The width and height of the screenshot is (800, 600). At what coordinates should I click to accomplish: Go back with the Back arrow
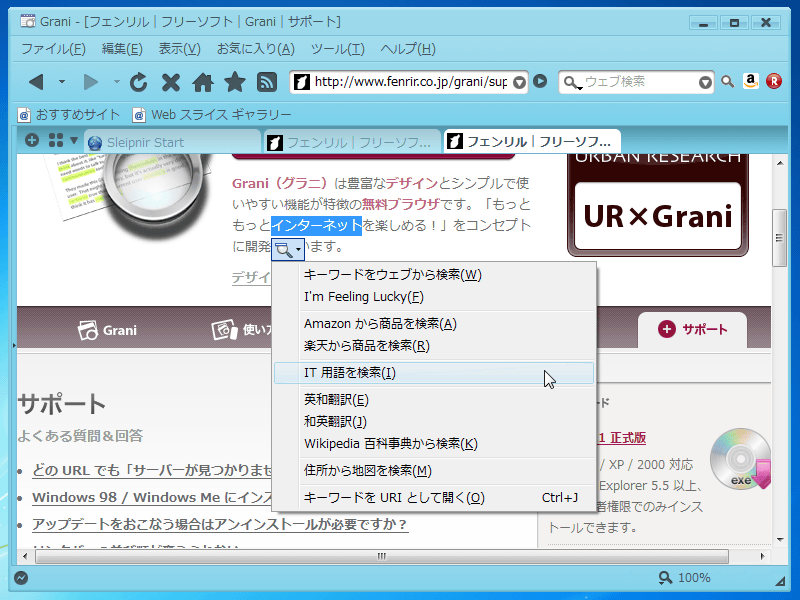[36, 82]
